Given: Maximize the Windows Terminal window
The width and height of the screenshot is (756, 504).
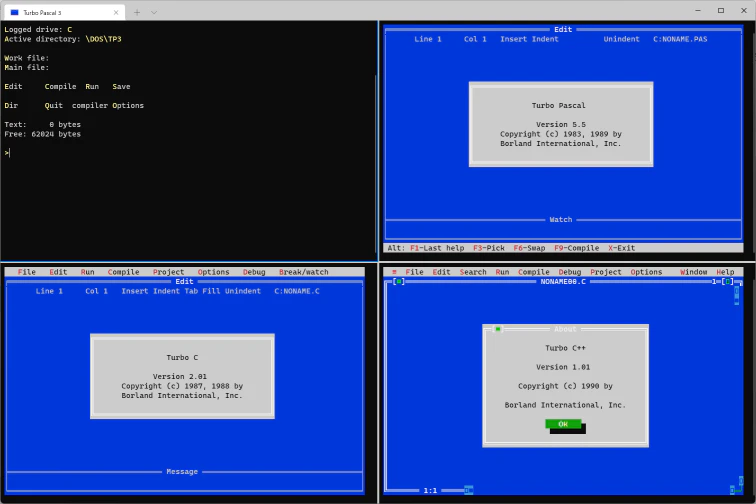Looking at the screenshot, I should [721, 10].
